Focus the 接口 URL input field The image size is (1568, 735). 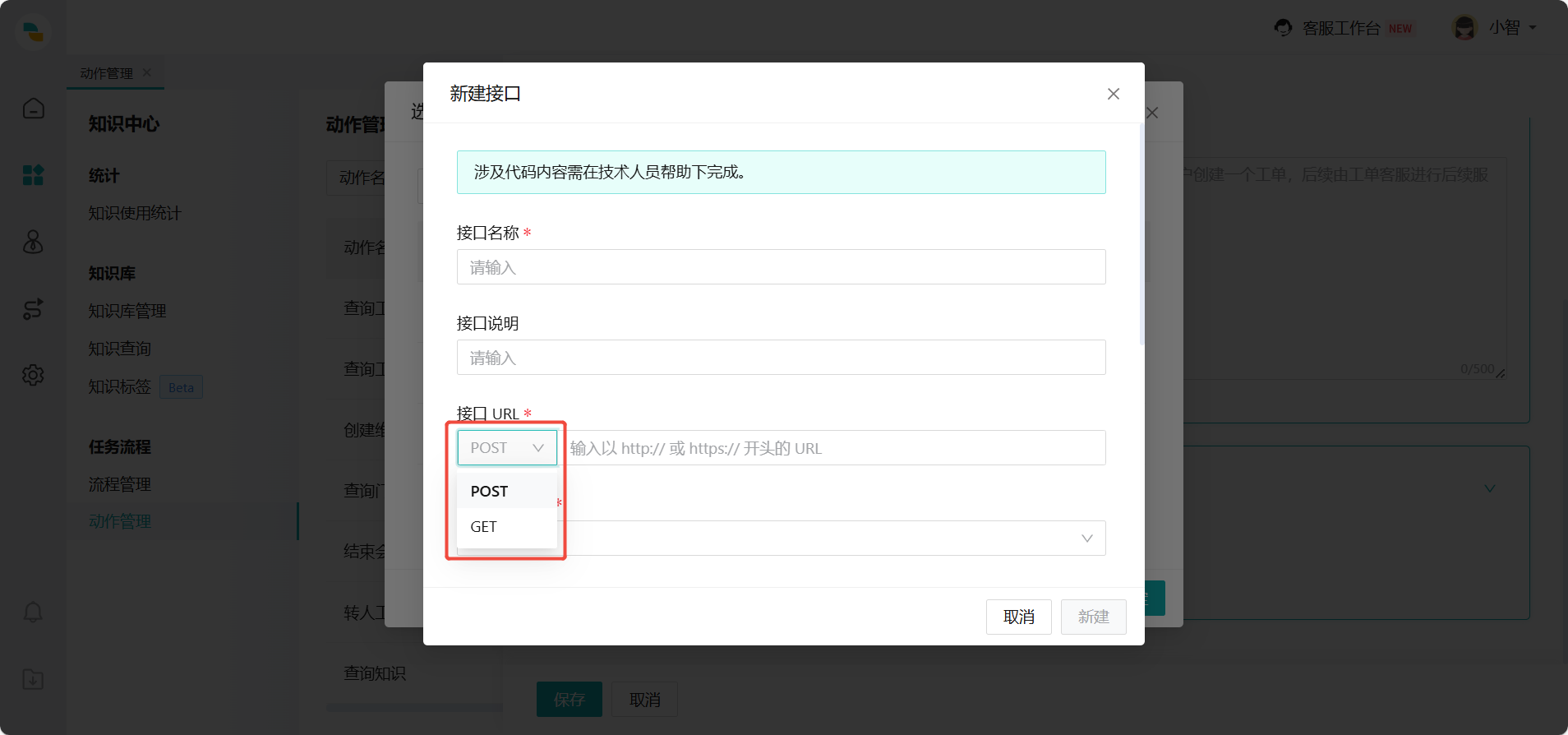pos(833,448)
